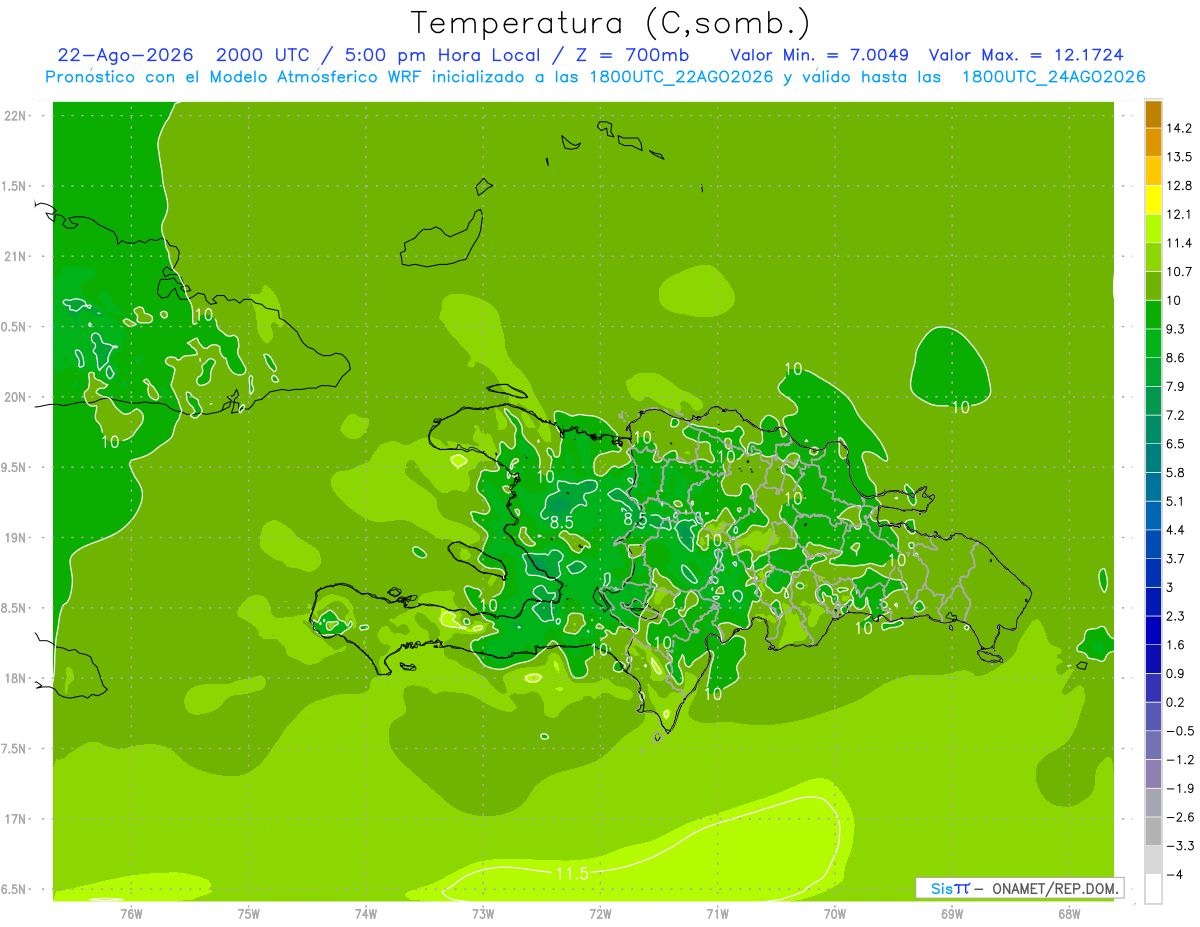Select the pressure level 'Z = 700mb'
This screenshot has width=1200, height=927.
click(x=632, y=55)
